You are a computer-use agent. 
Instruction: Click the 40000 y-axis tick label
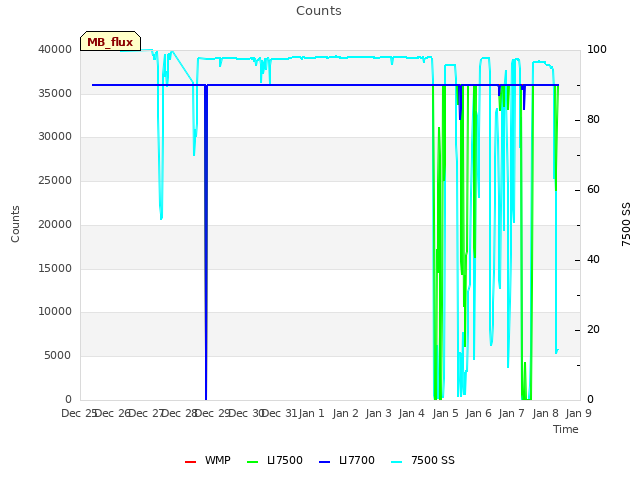click(x=55, y=49)
